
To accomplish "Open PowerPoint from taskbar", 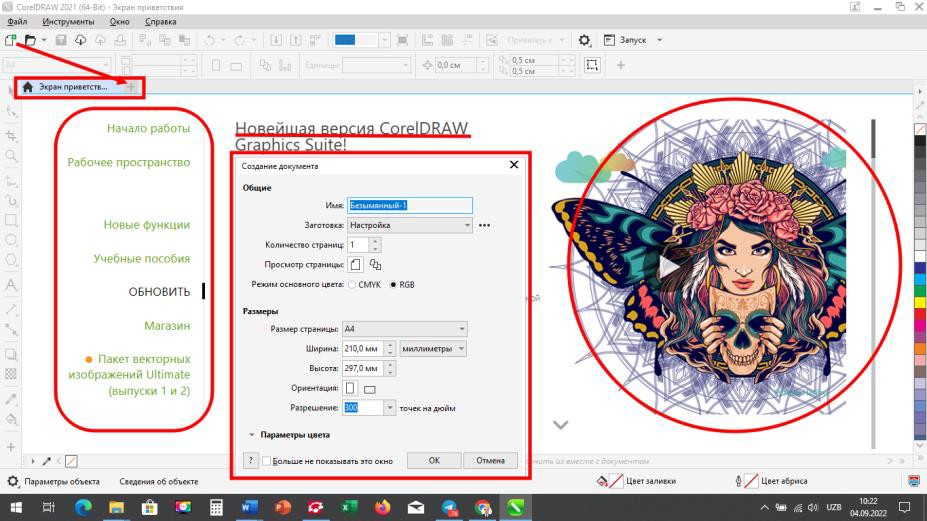I will pos(283,507).
